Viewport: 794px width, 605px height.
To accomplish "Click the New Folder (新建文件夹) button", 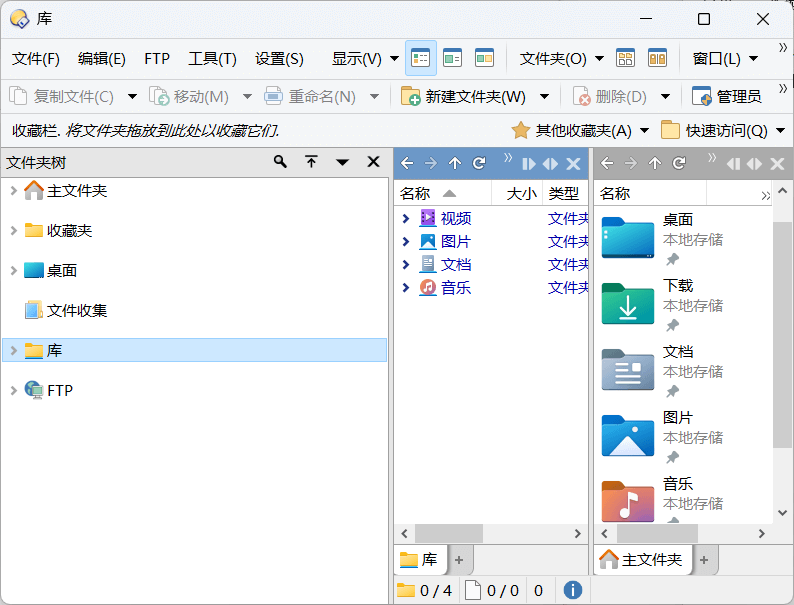I will [464, 96].
